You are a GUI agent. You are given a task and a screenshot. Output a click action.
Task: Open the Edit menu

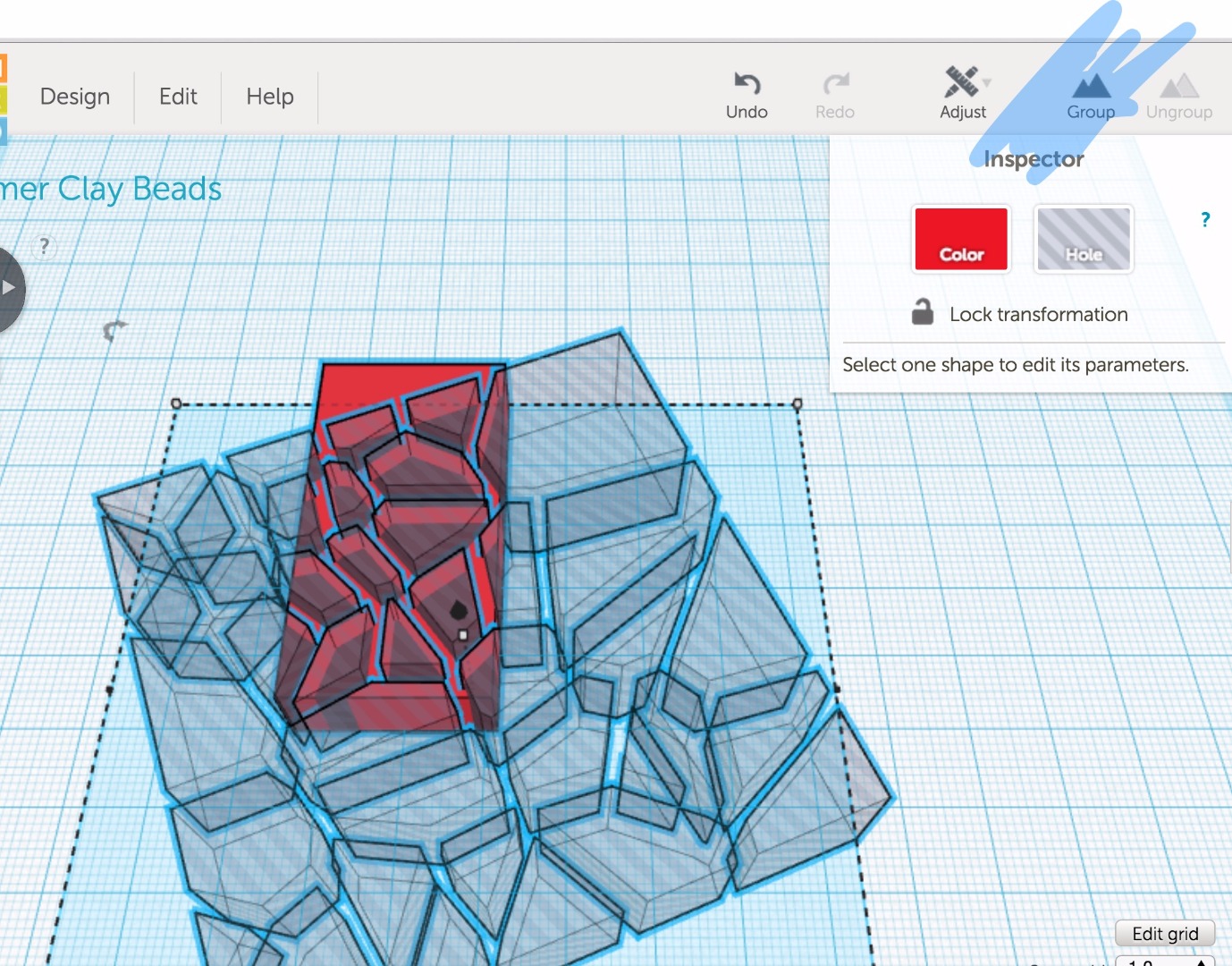click(178, 97)
